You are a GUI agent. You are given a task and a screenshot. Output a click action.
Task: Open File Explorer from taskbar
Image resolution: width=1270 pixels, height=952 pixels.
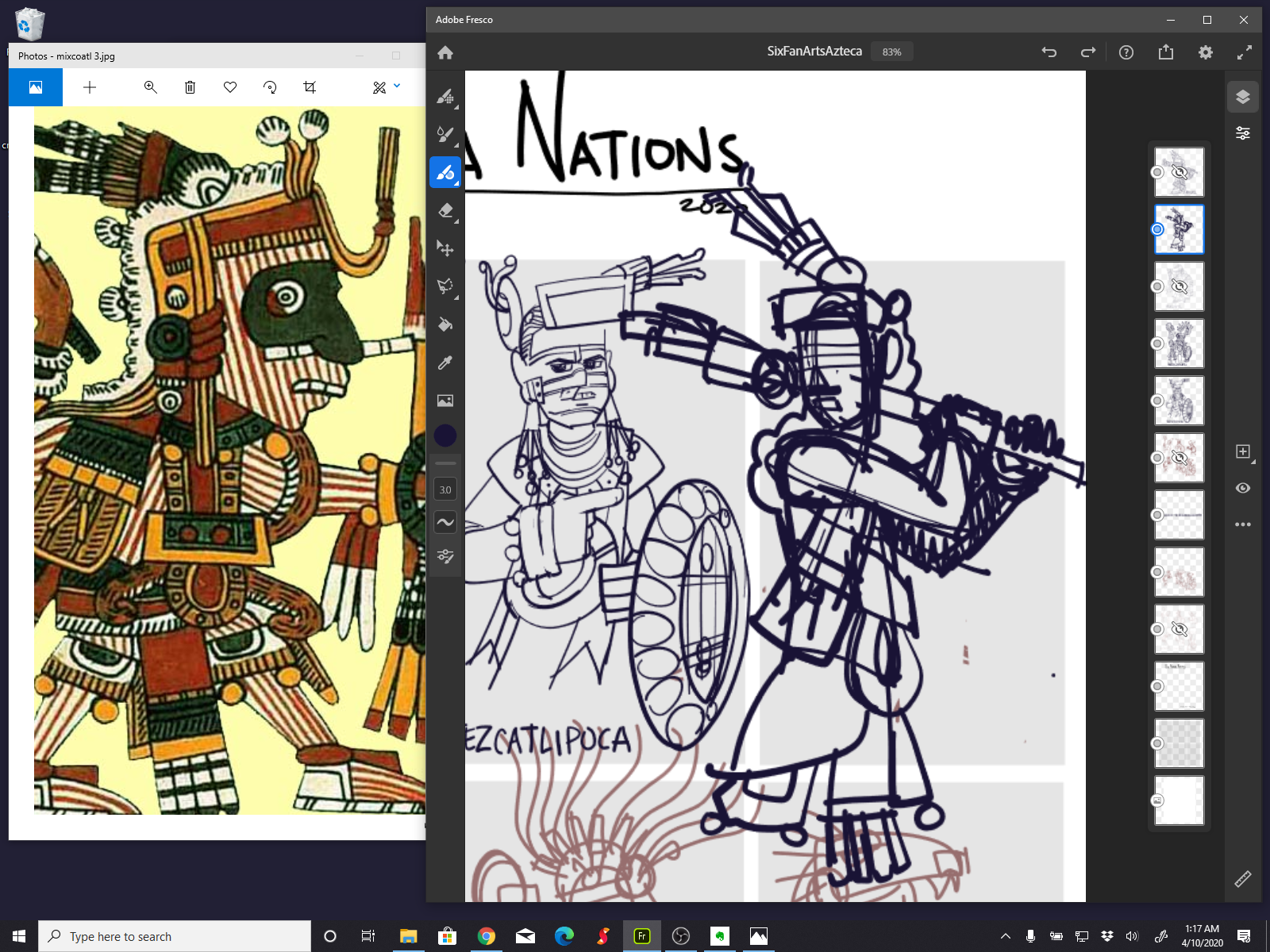(408, 936)
